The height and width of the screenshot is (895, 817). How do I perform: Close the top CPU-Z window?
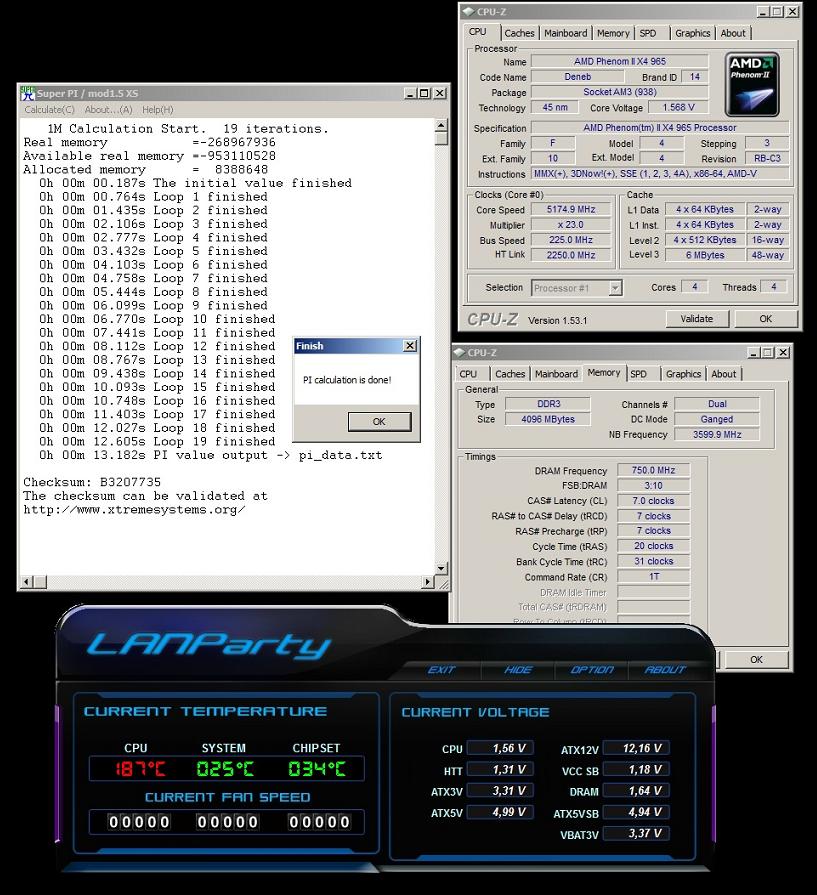pyautogui.click(x=792, y=11)
